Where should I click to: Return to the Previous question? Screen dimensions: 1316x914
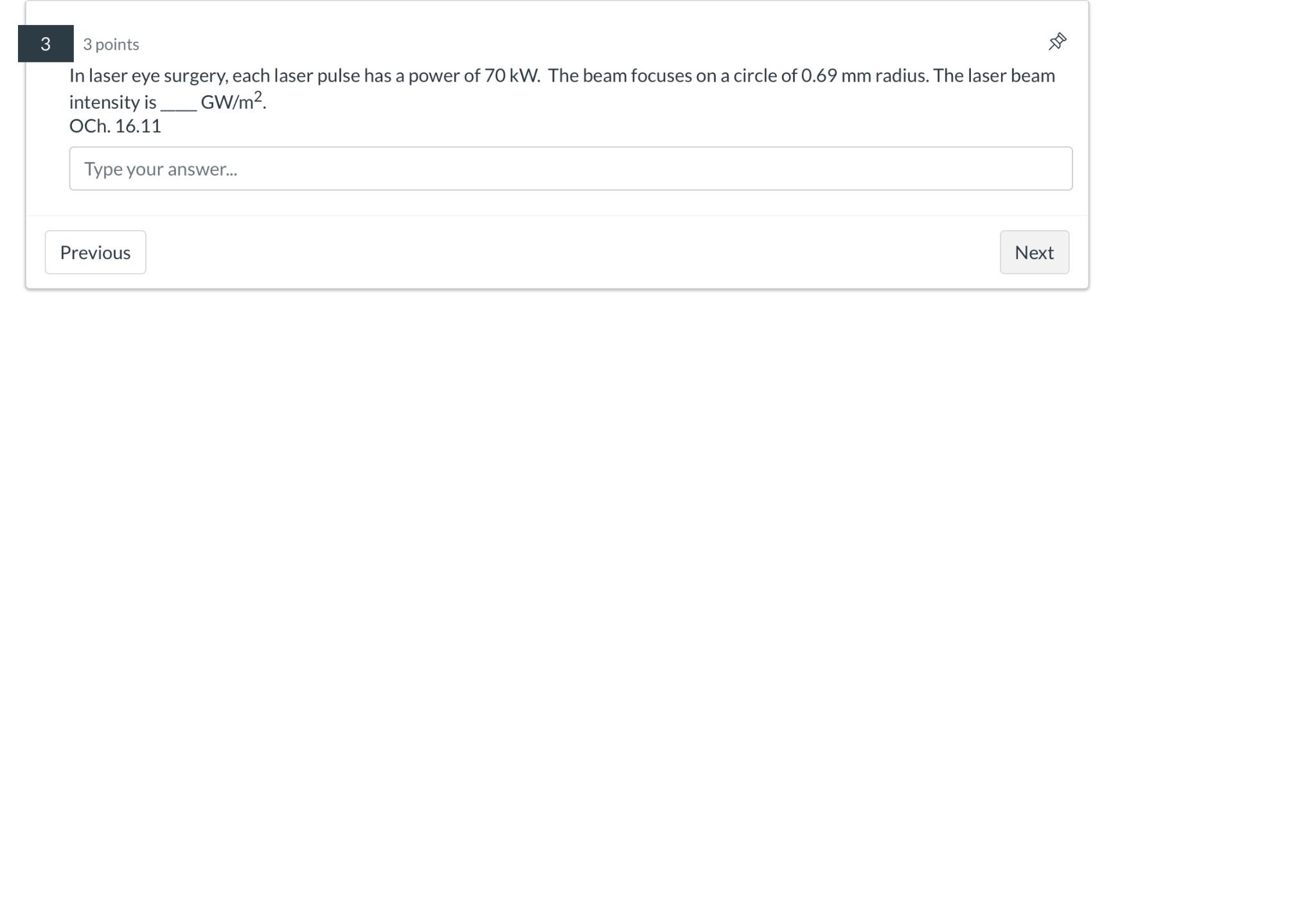[x=95, y=252]
